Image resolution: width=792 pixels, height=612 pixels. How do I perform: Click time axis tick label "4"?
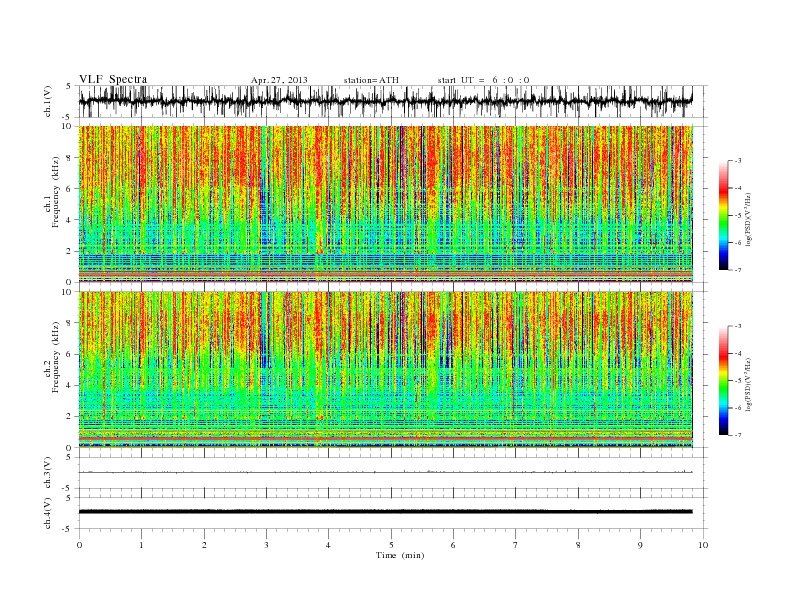coord(328,545)
